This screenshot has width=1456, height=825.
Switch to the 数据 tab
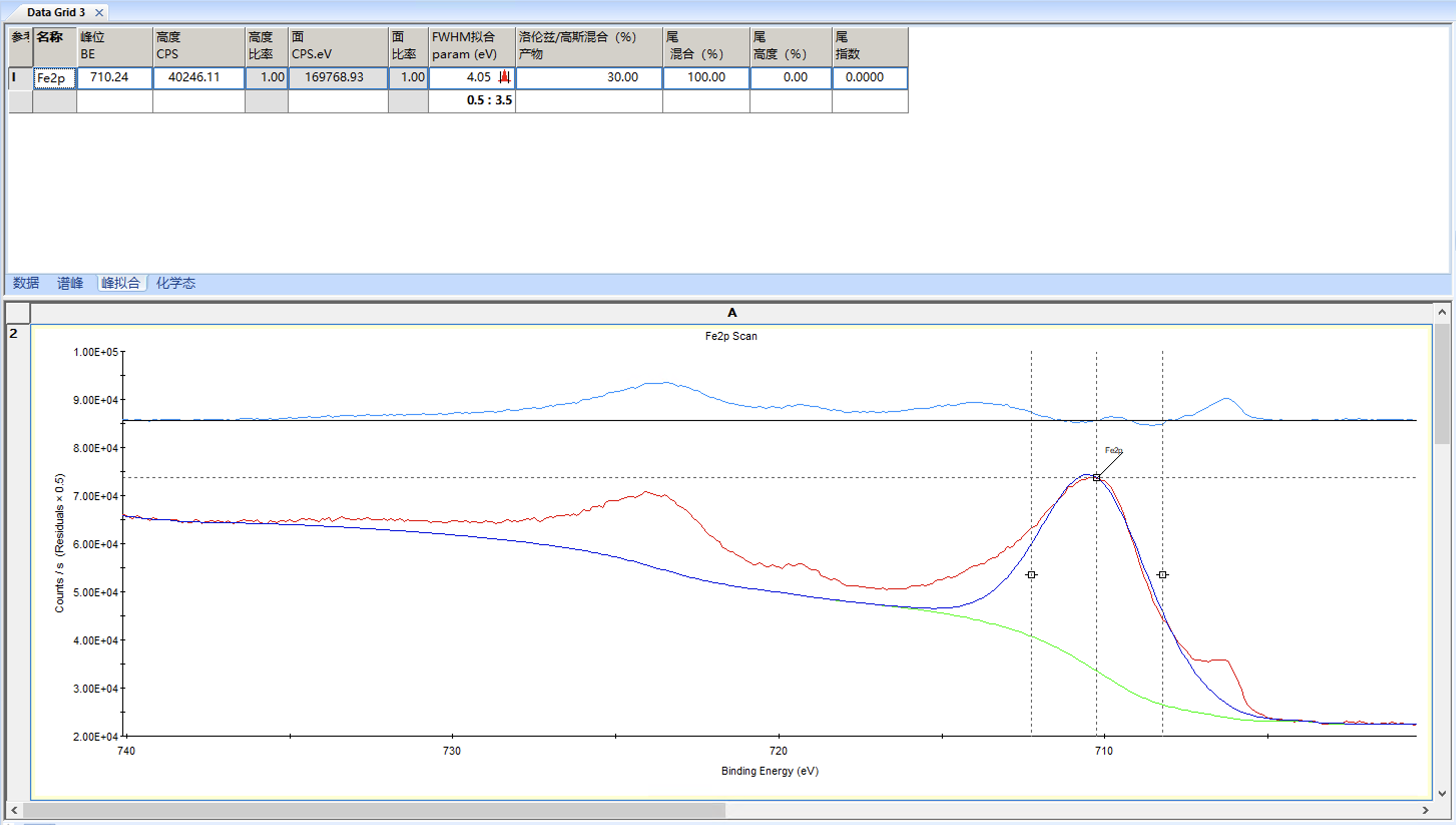pos(26,283)
